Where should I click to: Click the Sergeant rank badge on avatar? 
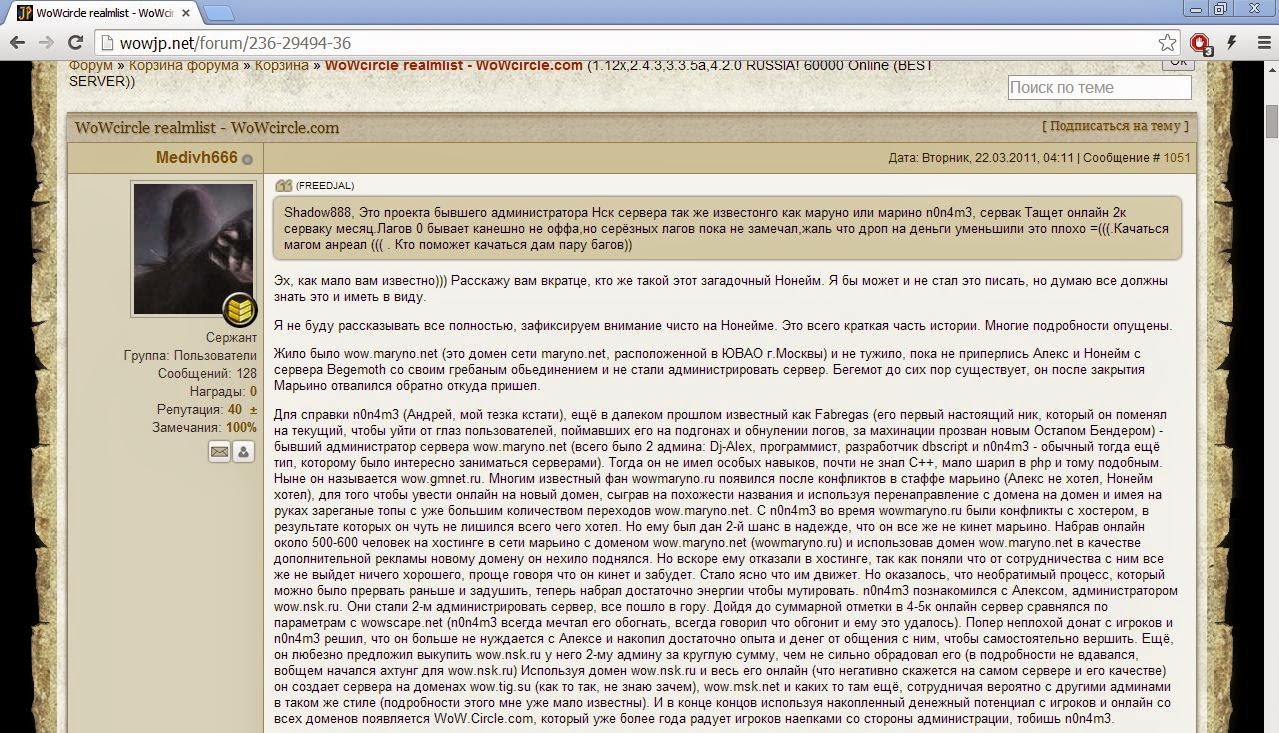(239, 311)
